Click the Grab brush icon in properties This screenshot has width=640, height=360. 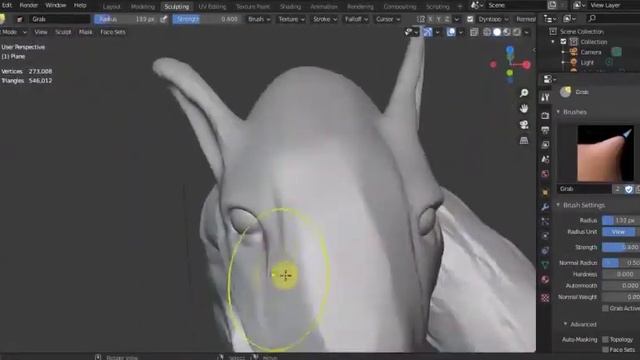(x=565, y=92)
